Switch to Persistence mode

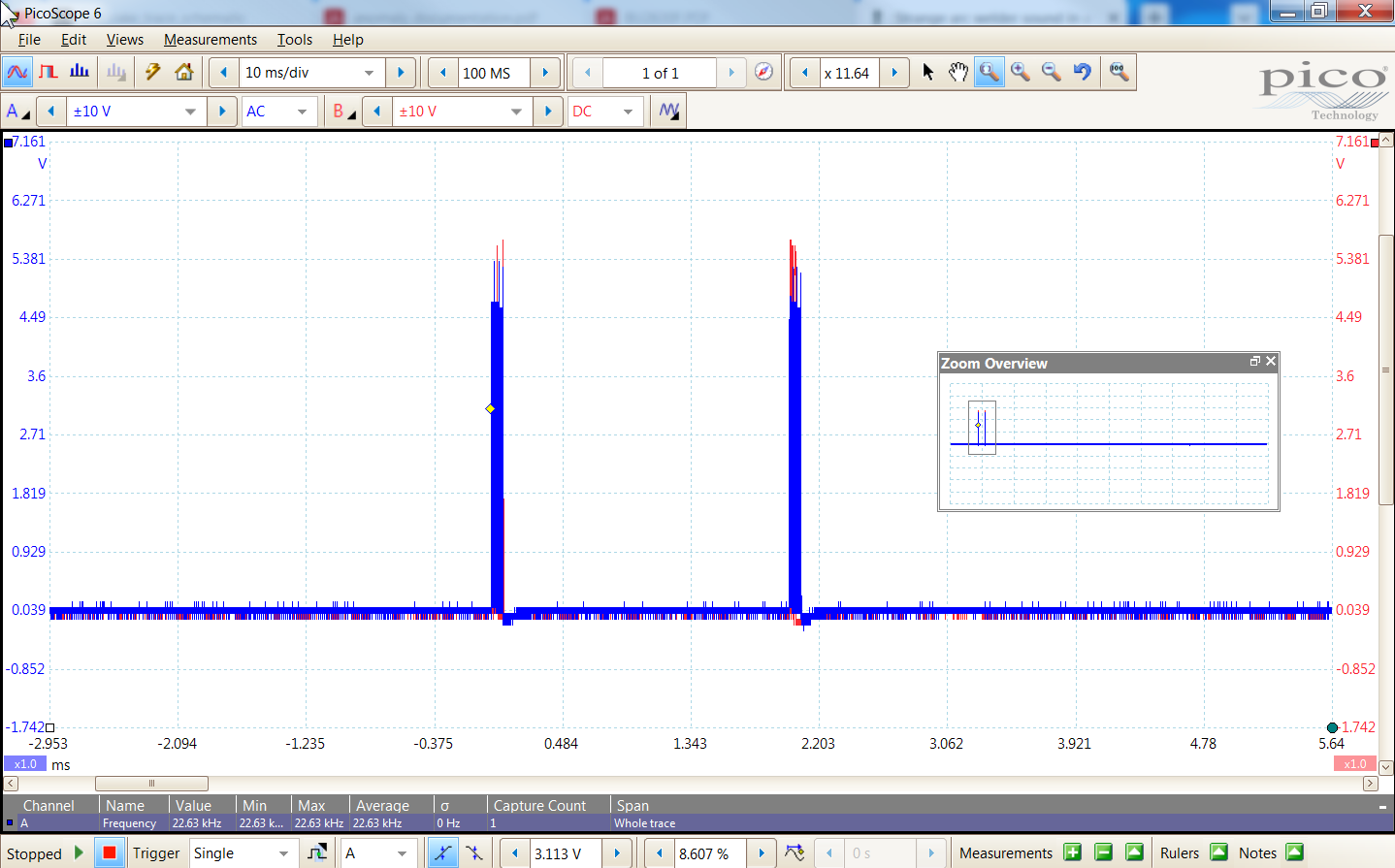point(49,73)
